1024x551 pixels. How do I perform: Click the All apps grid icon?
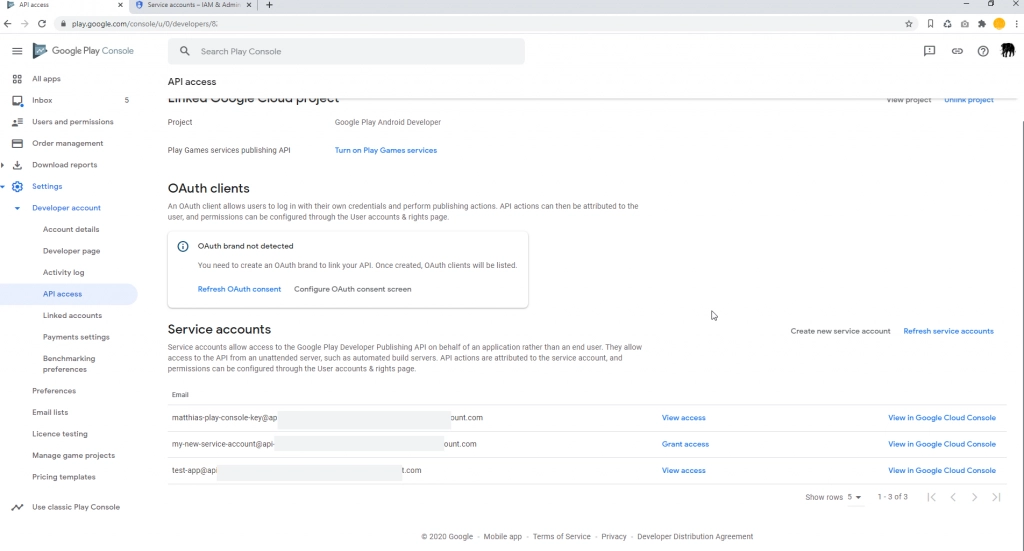[17, 79]
